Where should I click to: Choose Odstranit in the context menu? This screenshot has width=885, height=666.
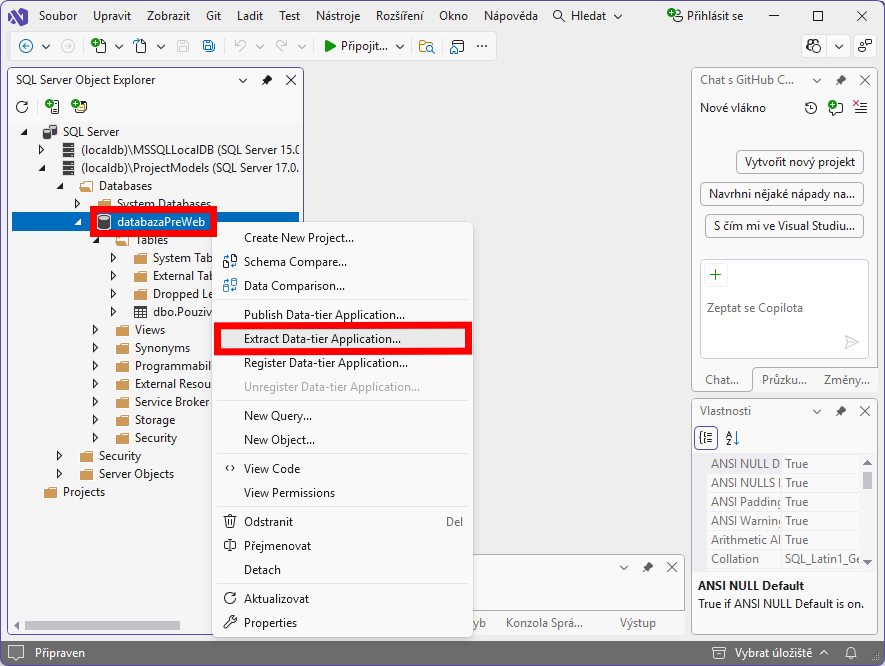(343, 522)
